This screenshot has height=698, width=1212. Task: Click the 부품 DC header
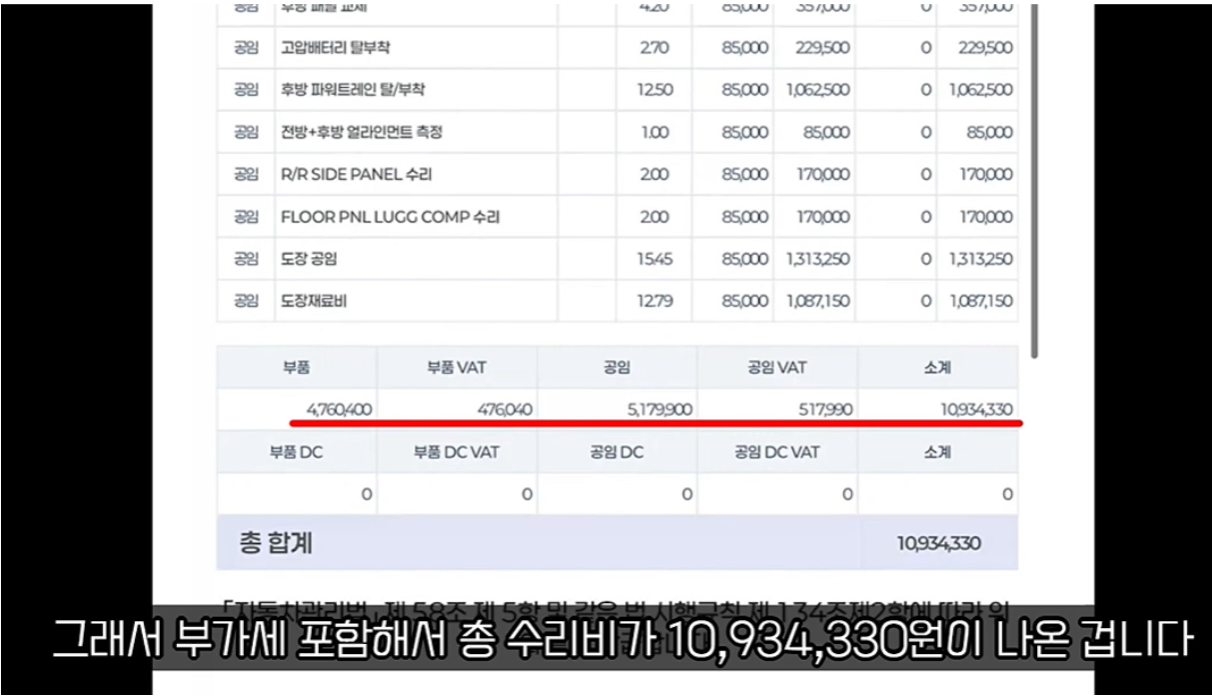(296, 452)
